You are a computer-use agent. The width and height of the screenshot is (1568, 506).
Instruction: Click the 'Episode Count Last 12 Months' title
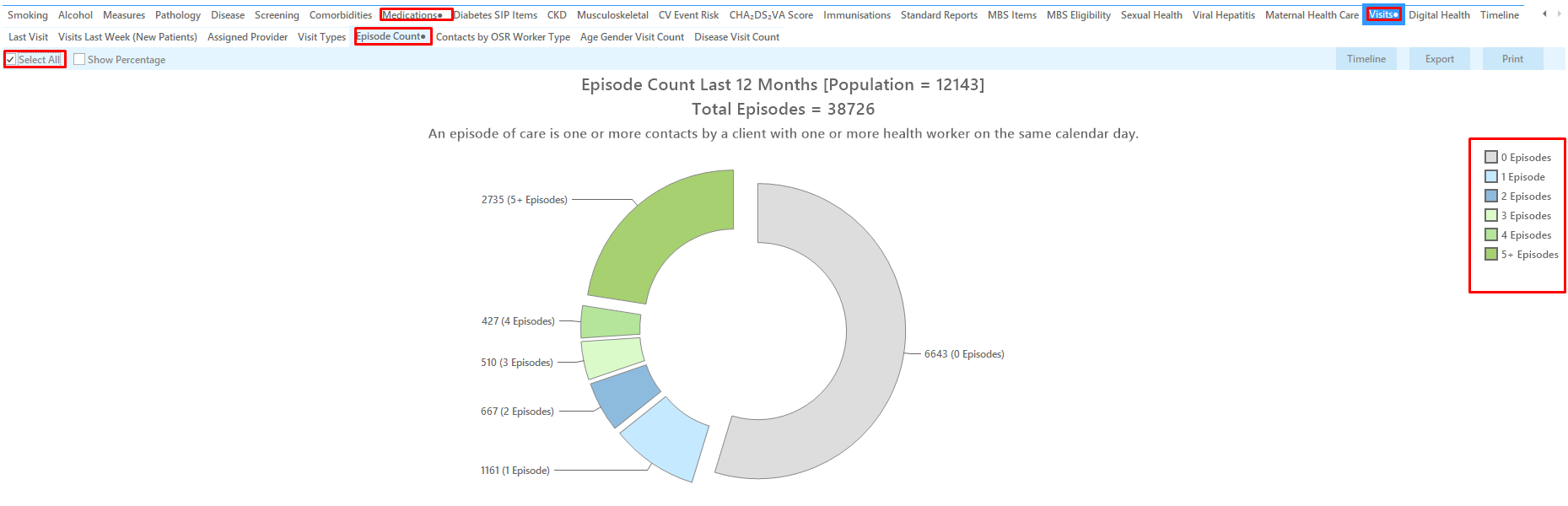pyautogui.click(x=783, y=84)
